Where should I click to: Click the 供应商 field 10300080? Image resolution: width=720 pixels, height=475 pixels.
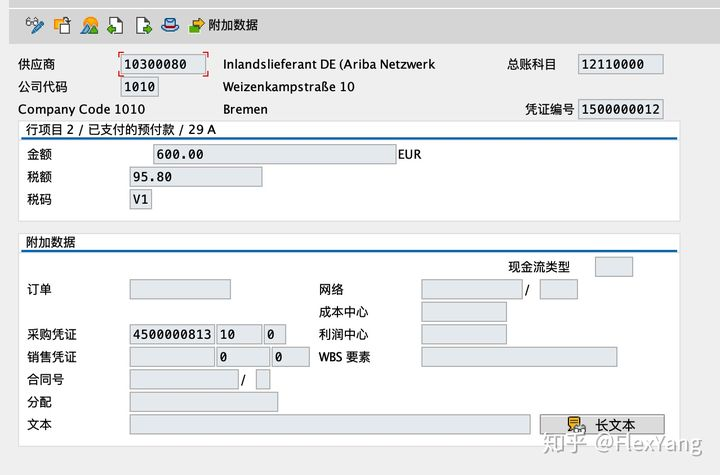(163, 64)
